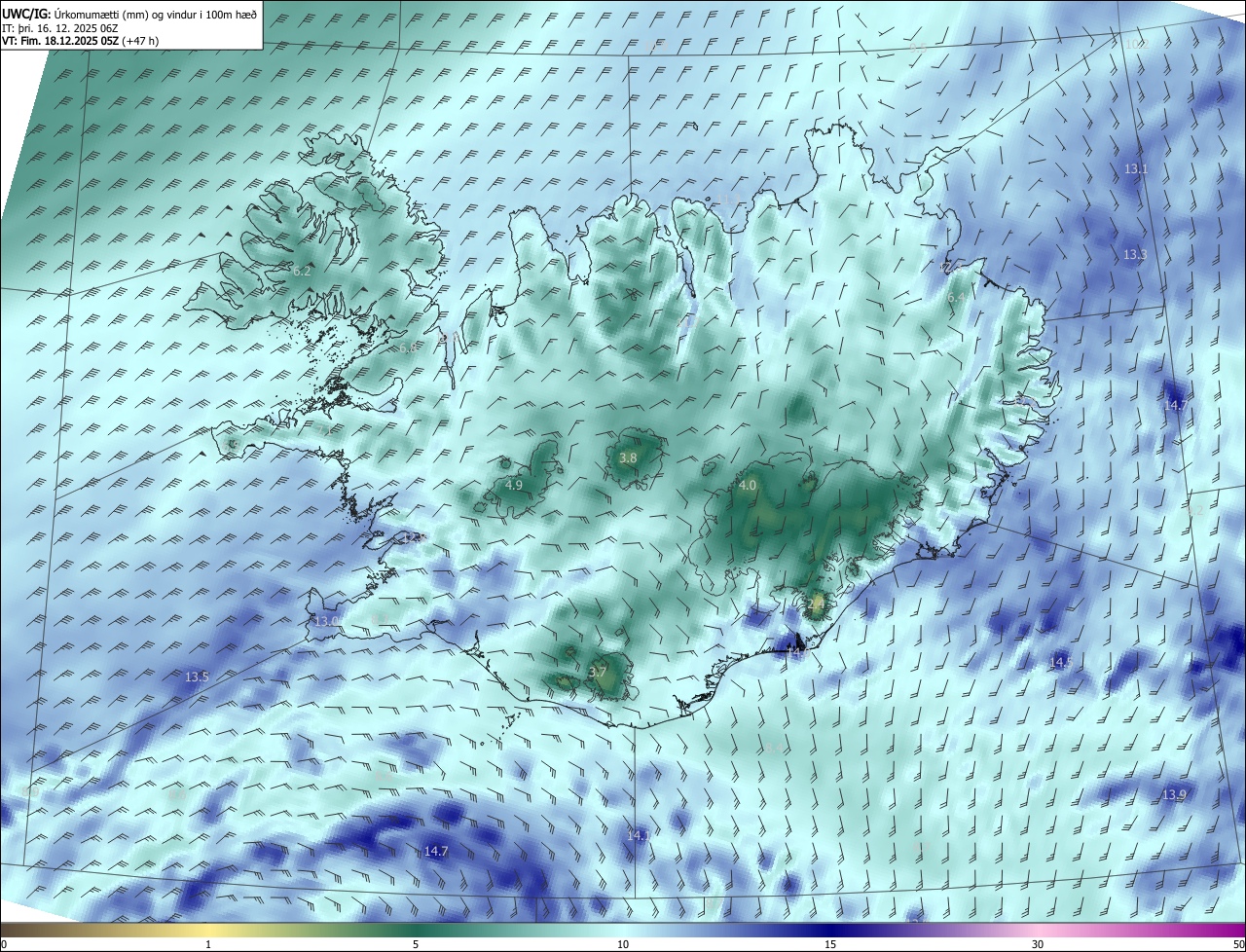The height and width of the screenshot is (952, 1246).
Task: Click the 6.2 value label over the Westfjords
Action: 302,271
